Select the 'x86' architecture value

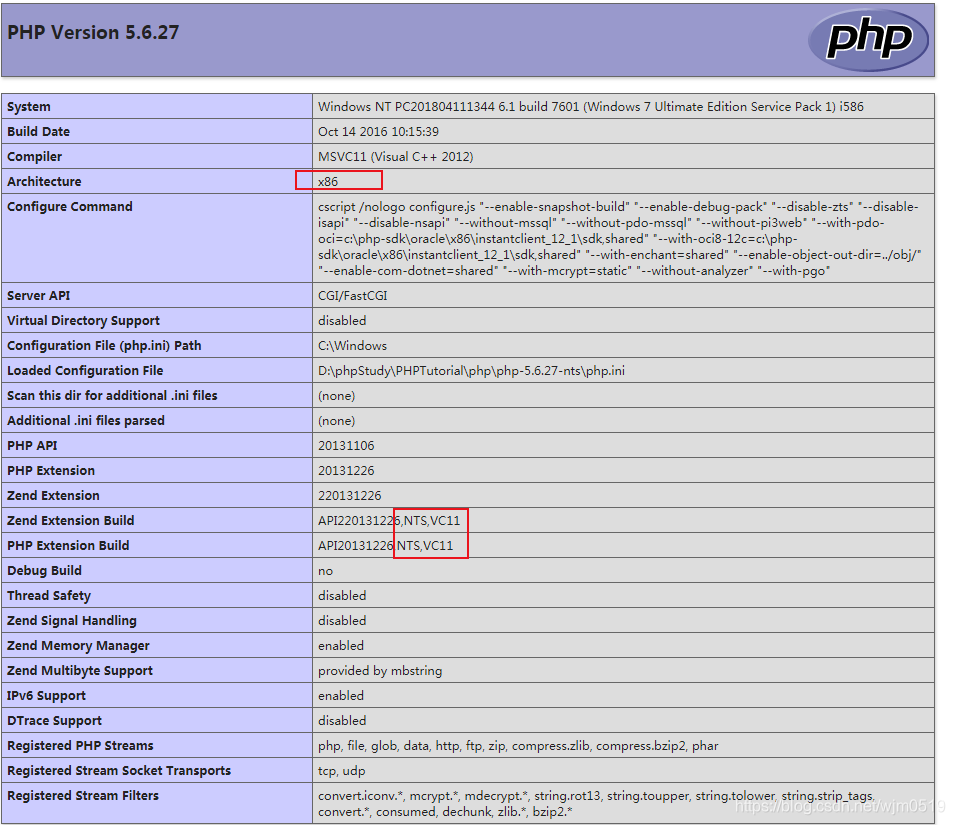tap(328, 181)
